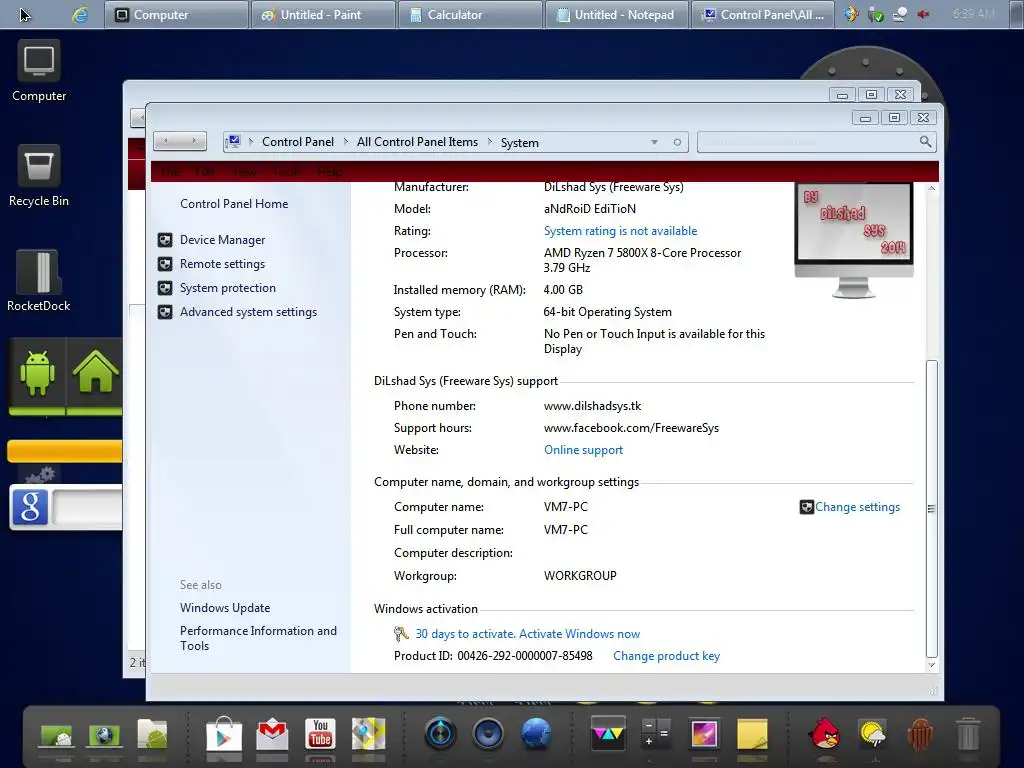This screenshot has width=1024, height=768.
Task: Click the safely remove hardware tray icon
Action: pyautogui.click(x=875, y=14)
